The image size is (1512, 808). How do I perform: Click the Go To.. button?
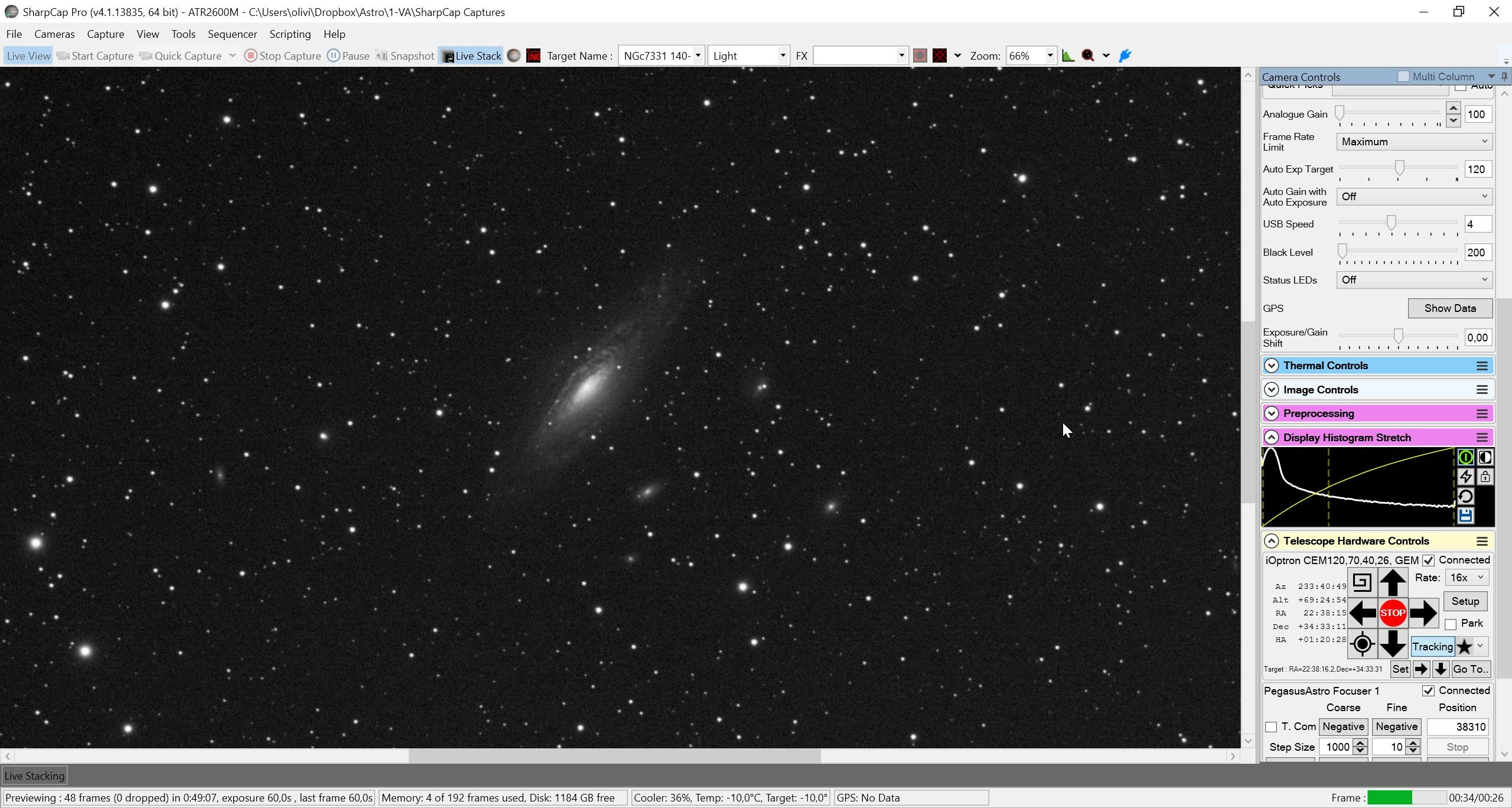pos(1471,669)
